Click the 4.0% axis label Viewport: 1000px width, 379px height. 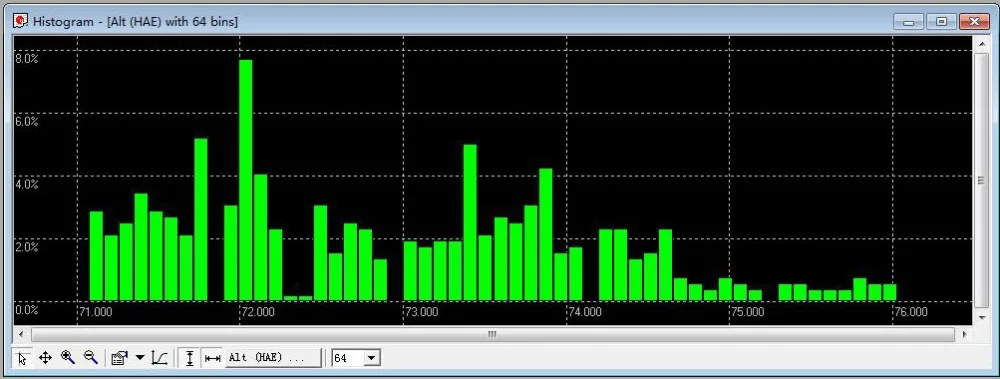tap(27, 184)
